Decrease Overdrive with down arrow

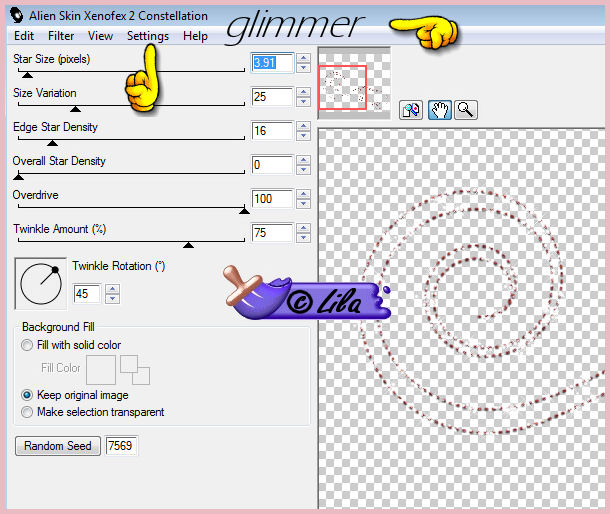click(303, 204)
